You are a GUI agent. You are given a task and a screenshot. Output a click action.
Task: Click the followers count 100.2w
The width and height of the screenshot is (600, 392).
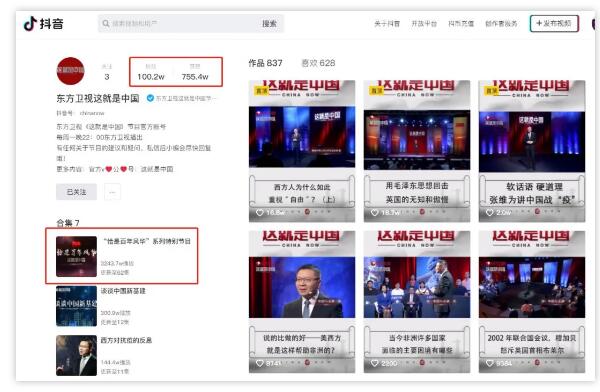pos(151,77)
